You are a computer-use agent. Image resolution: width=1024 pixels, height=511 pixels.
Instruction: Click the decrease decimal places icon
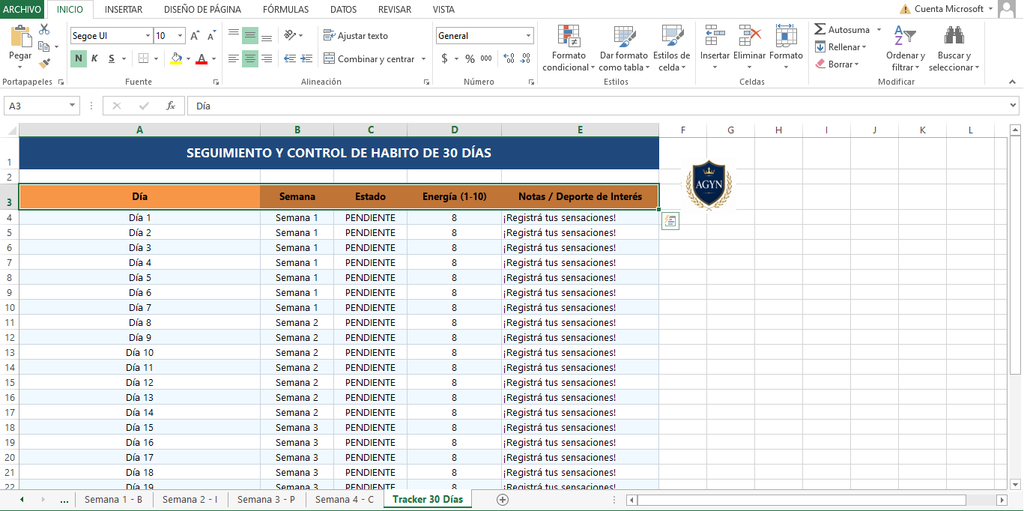pyautogui.click(x=526, y=59)
